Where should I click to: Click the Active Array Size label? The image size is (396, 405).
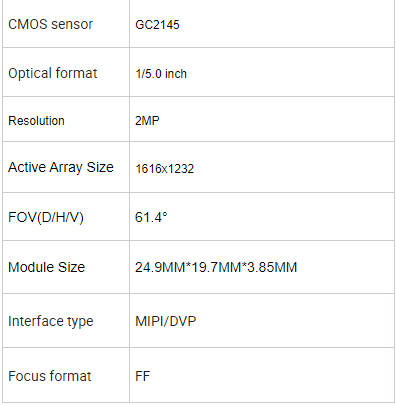click(x=61, y=167)
